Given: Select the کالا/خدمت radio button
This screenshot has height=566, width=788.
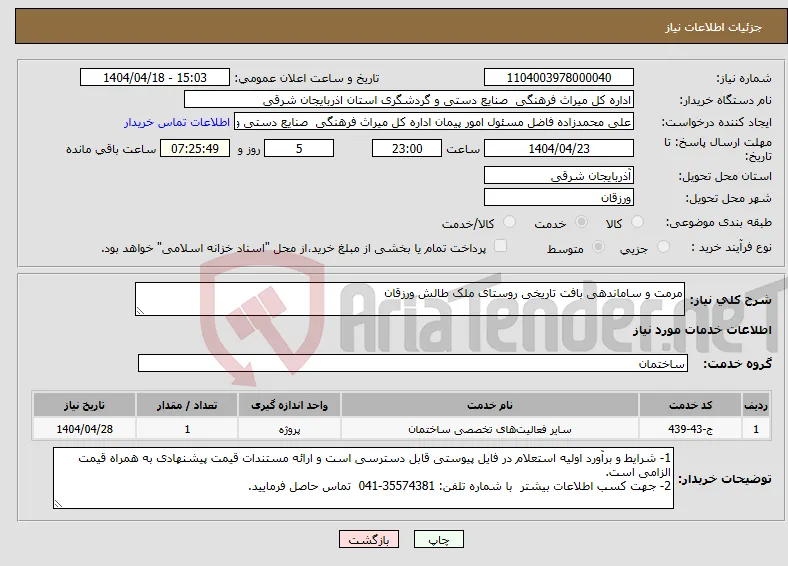Looking at the screenshot, I should [510, 222].
